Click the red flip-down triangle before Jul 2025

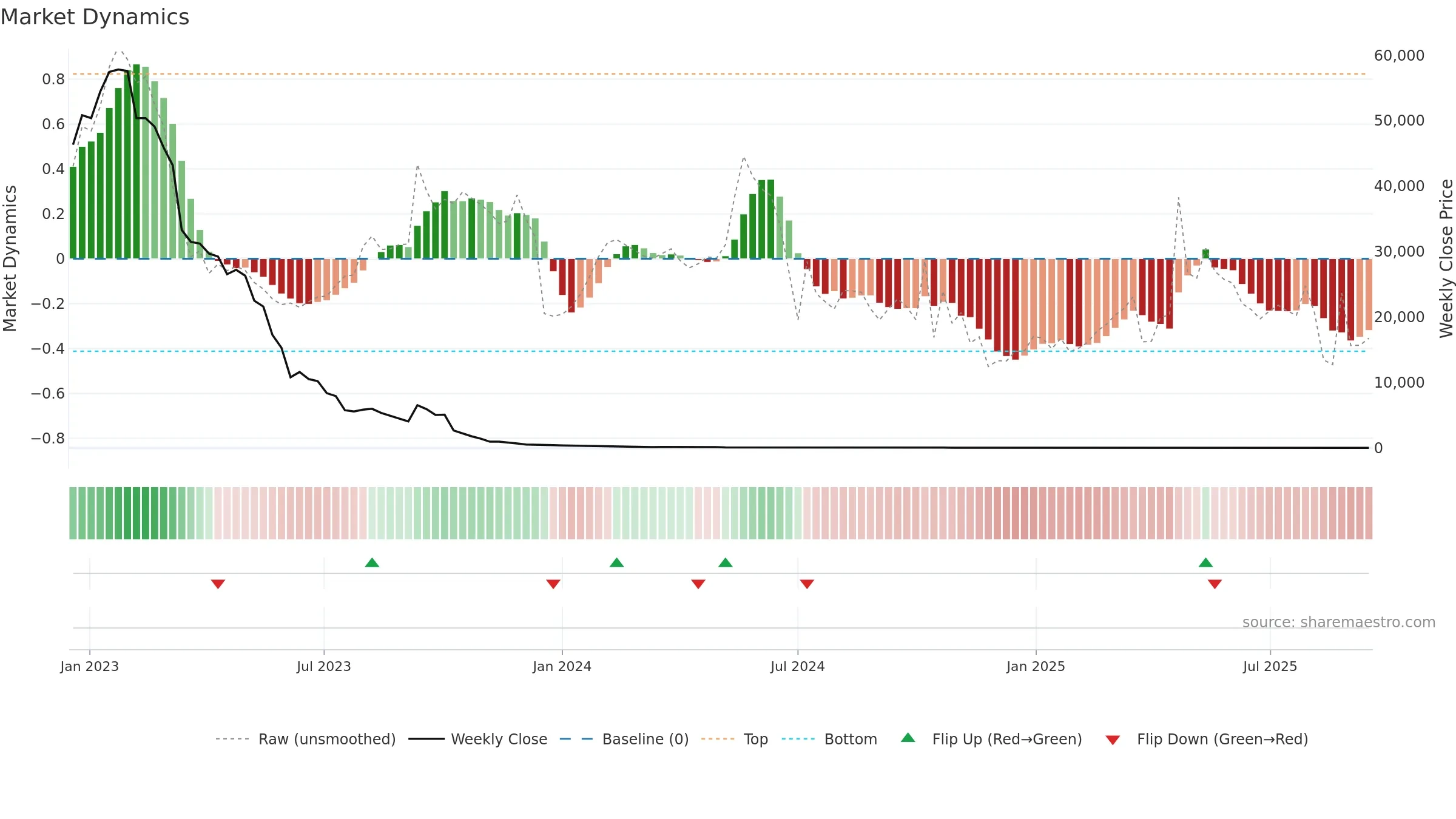(1215, 584)
